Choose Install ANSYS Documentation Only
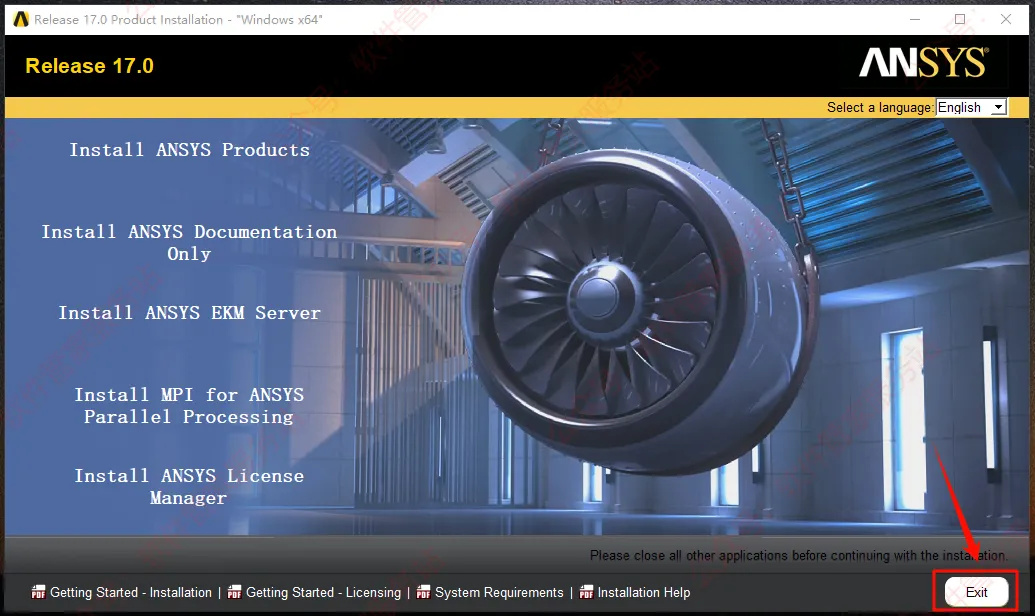The image size is (1035, 616). click(189, 242)
